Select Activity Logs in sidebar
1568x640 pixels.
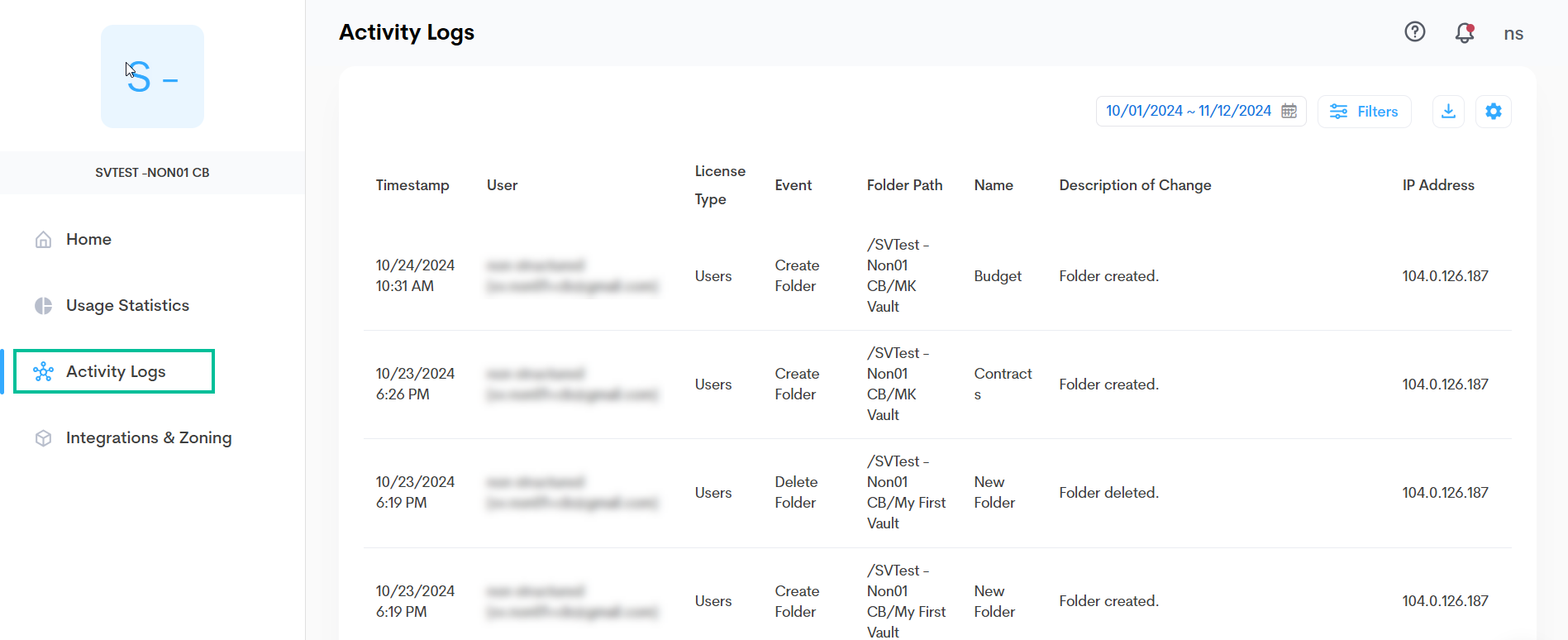114,371
